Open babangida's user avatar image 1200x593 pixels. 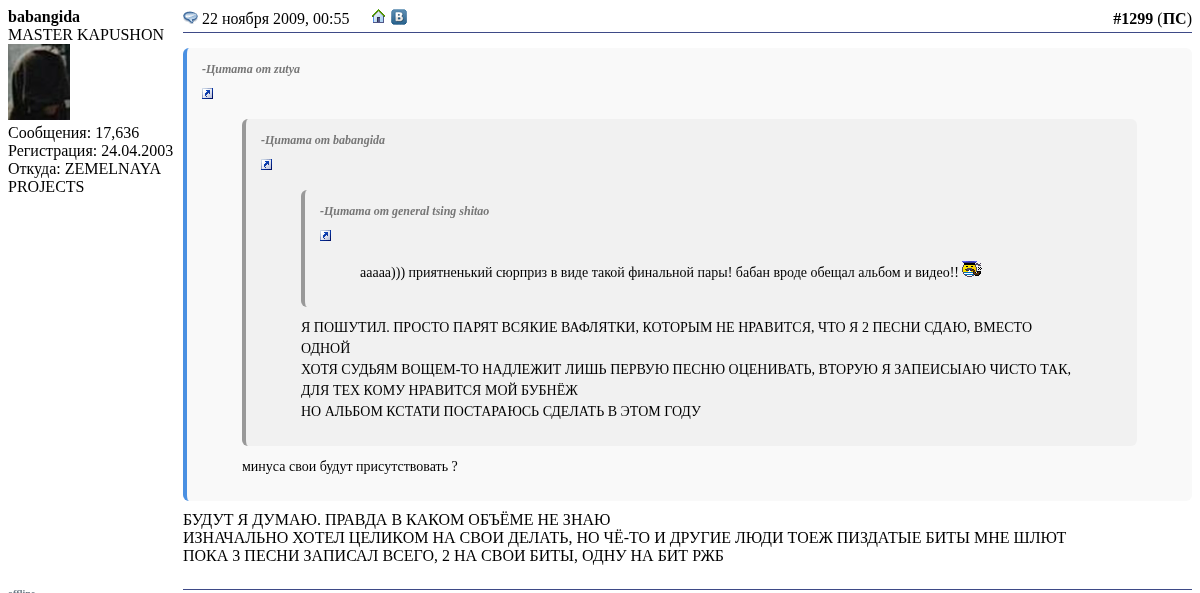(39, 82)
